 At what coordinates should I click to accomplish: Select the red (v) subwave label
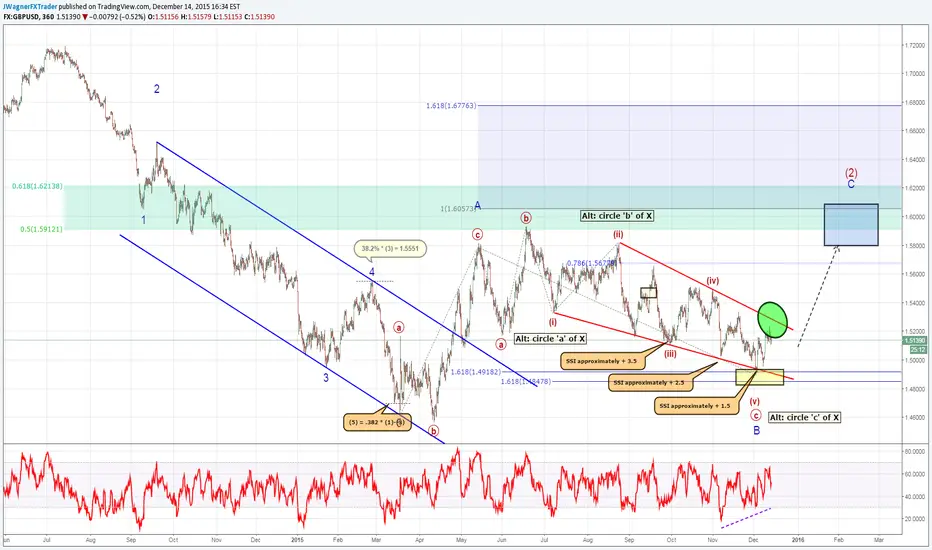(754, 401)
